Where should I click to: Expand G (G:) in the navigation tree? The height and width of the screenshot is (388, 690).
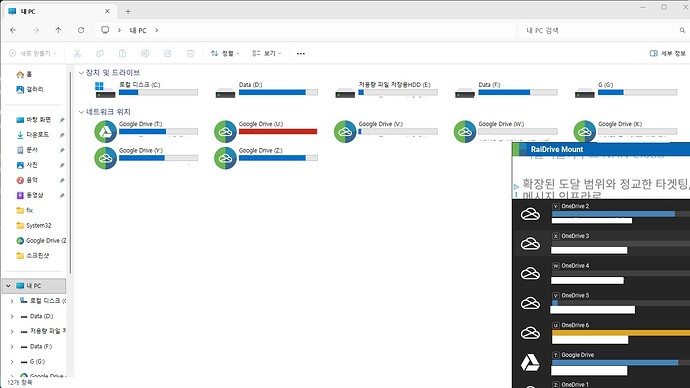click(x=12, y=362)
